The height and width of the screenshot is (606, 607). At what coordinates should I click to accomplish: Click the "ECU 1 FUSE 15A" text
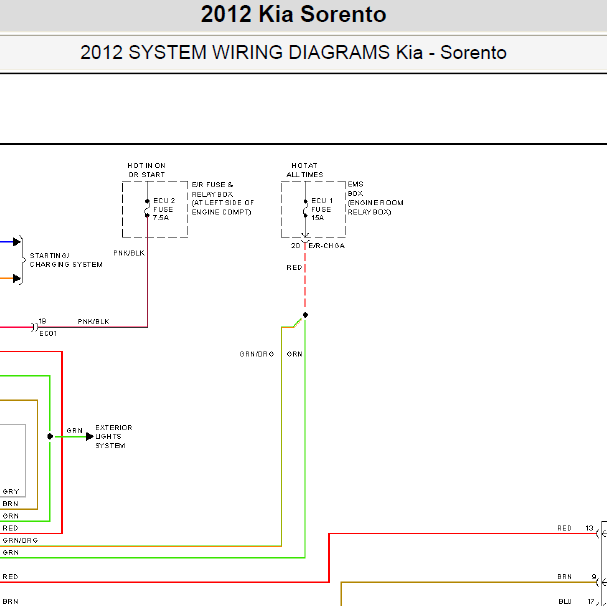(x=322, y=209)
